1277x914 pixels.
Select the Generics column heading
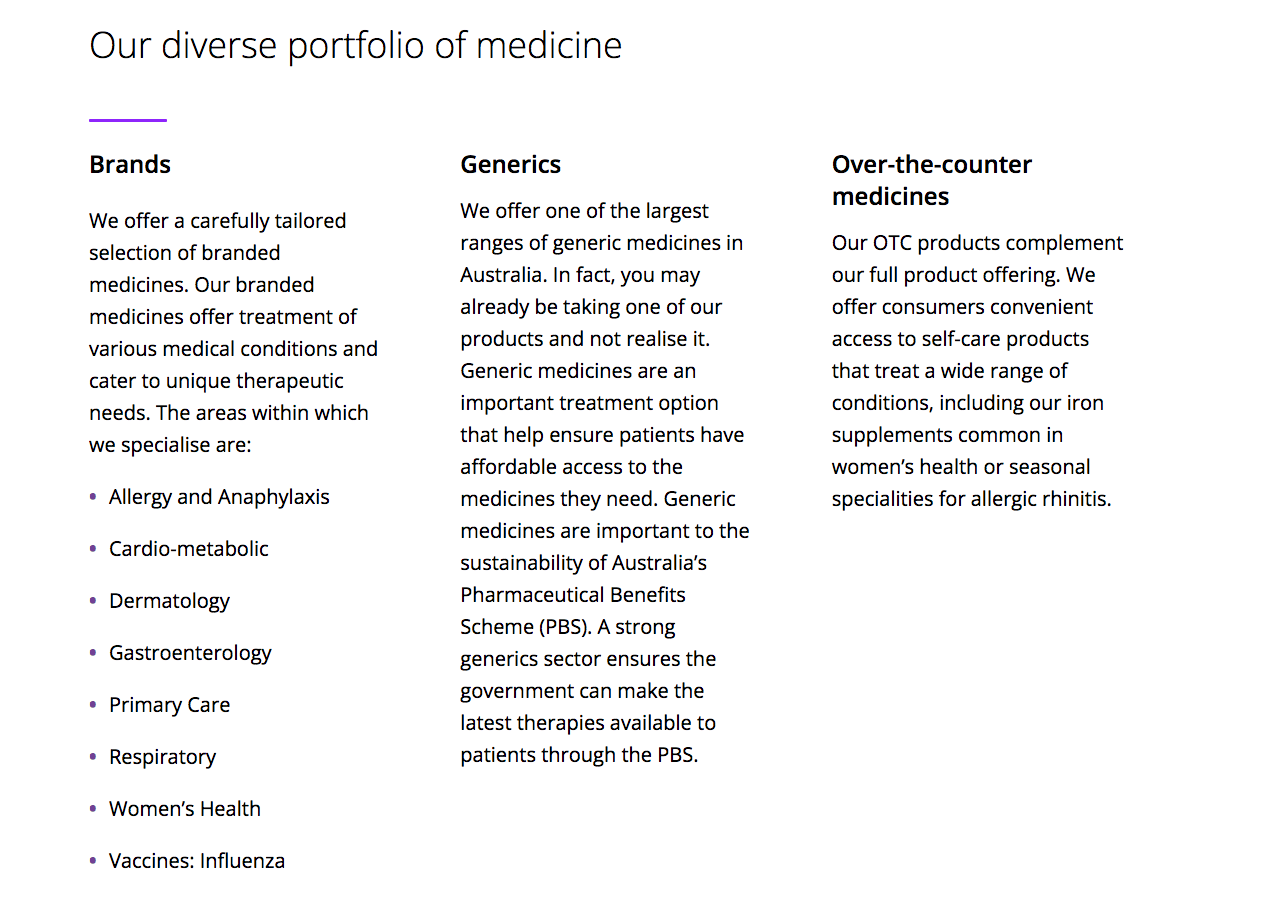[x=510, y=164]
